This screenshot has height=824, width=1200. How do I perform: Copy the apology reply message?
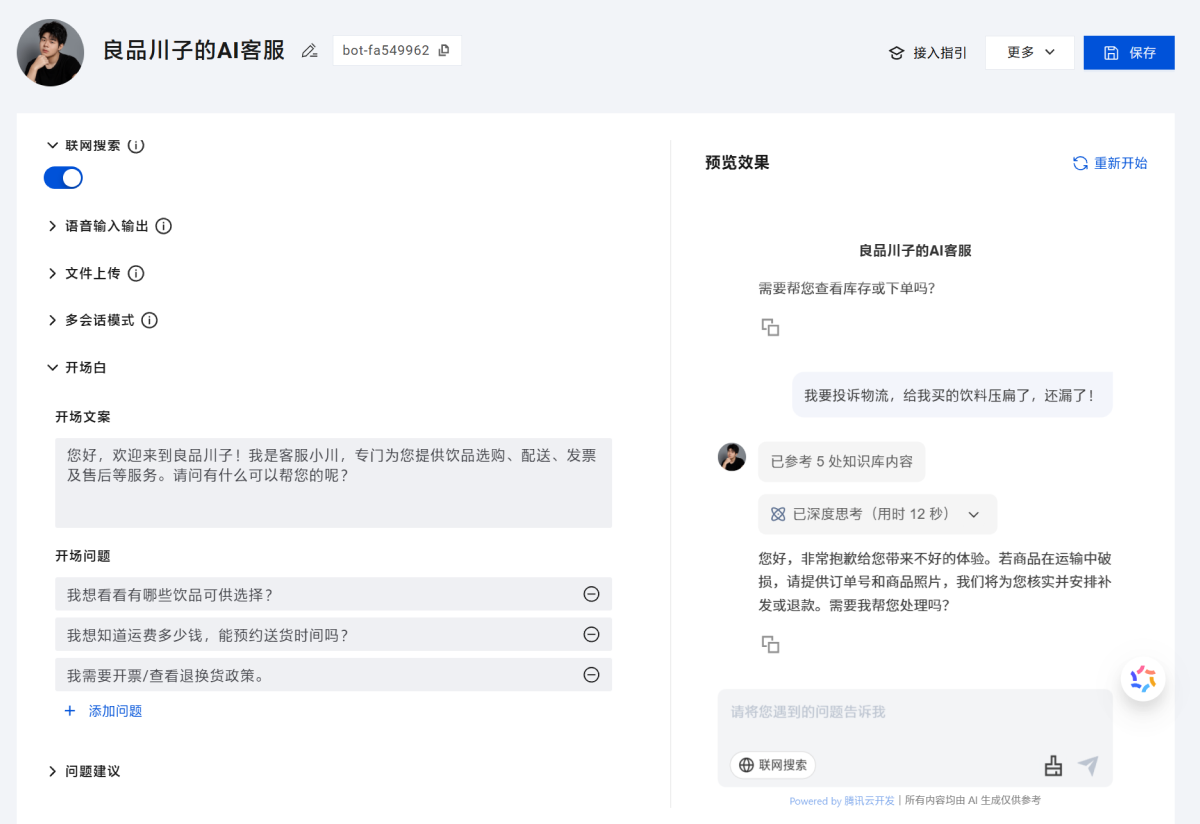770,644
